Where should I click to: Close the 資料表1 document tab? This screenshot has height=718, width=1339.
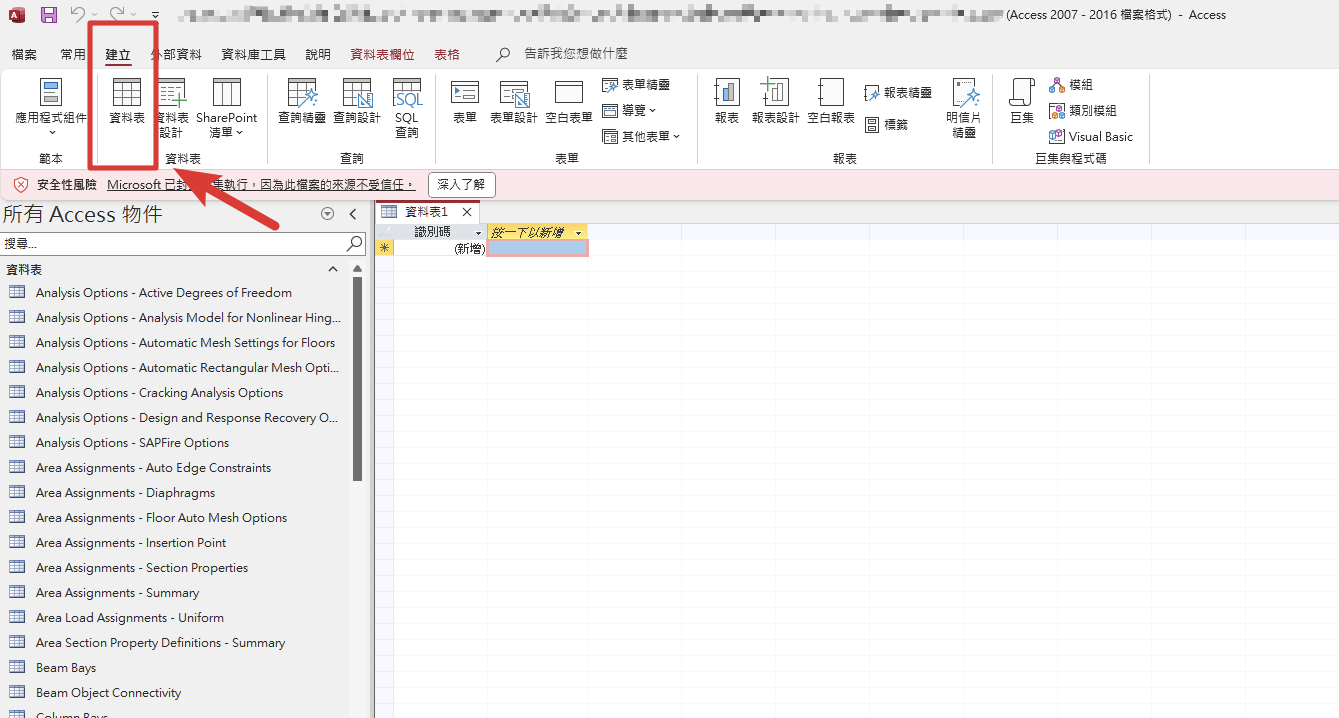coord(467,212)
